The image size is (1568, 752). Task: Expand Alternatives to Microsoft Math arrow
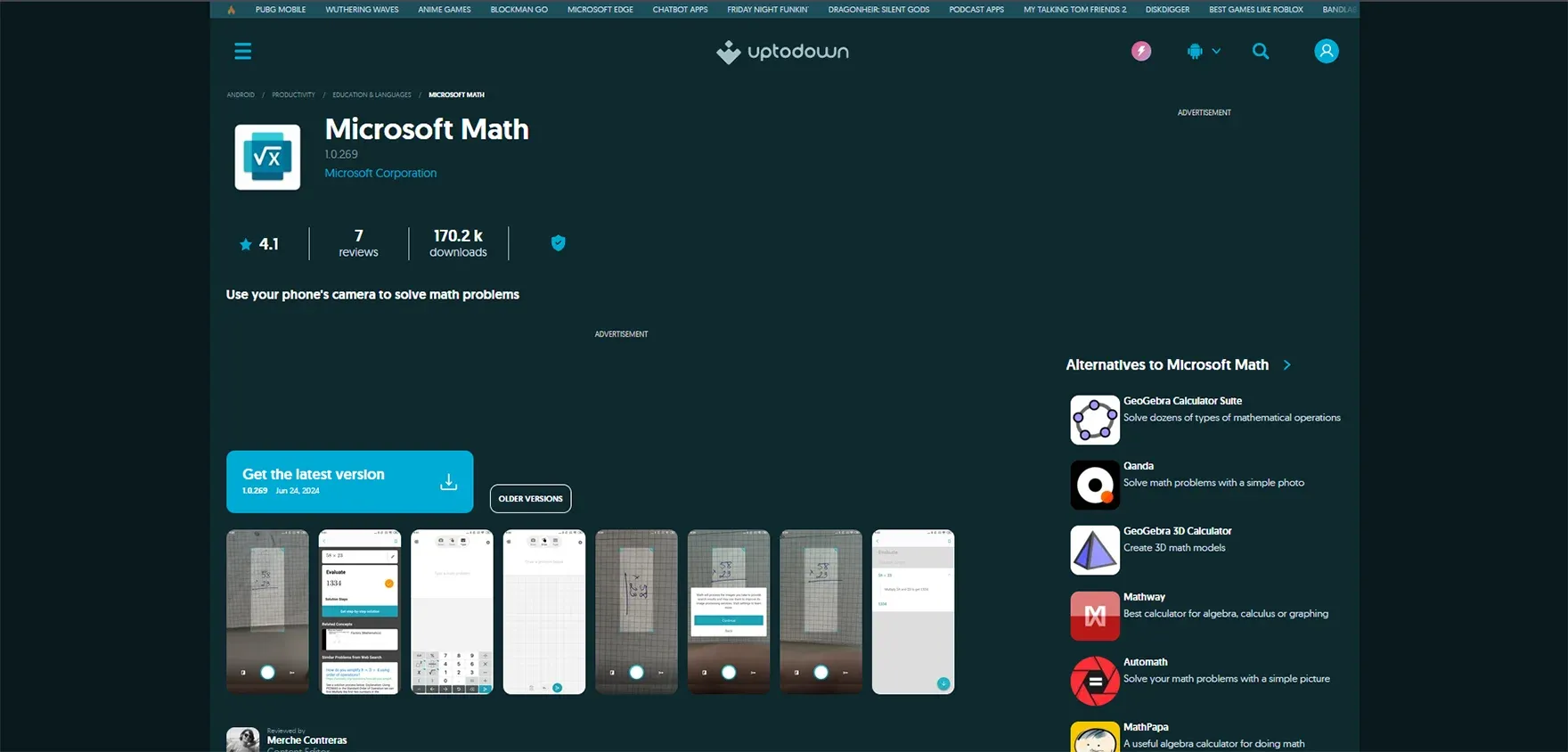[1286, 364]
